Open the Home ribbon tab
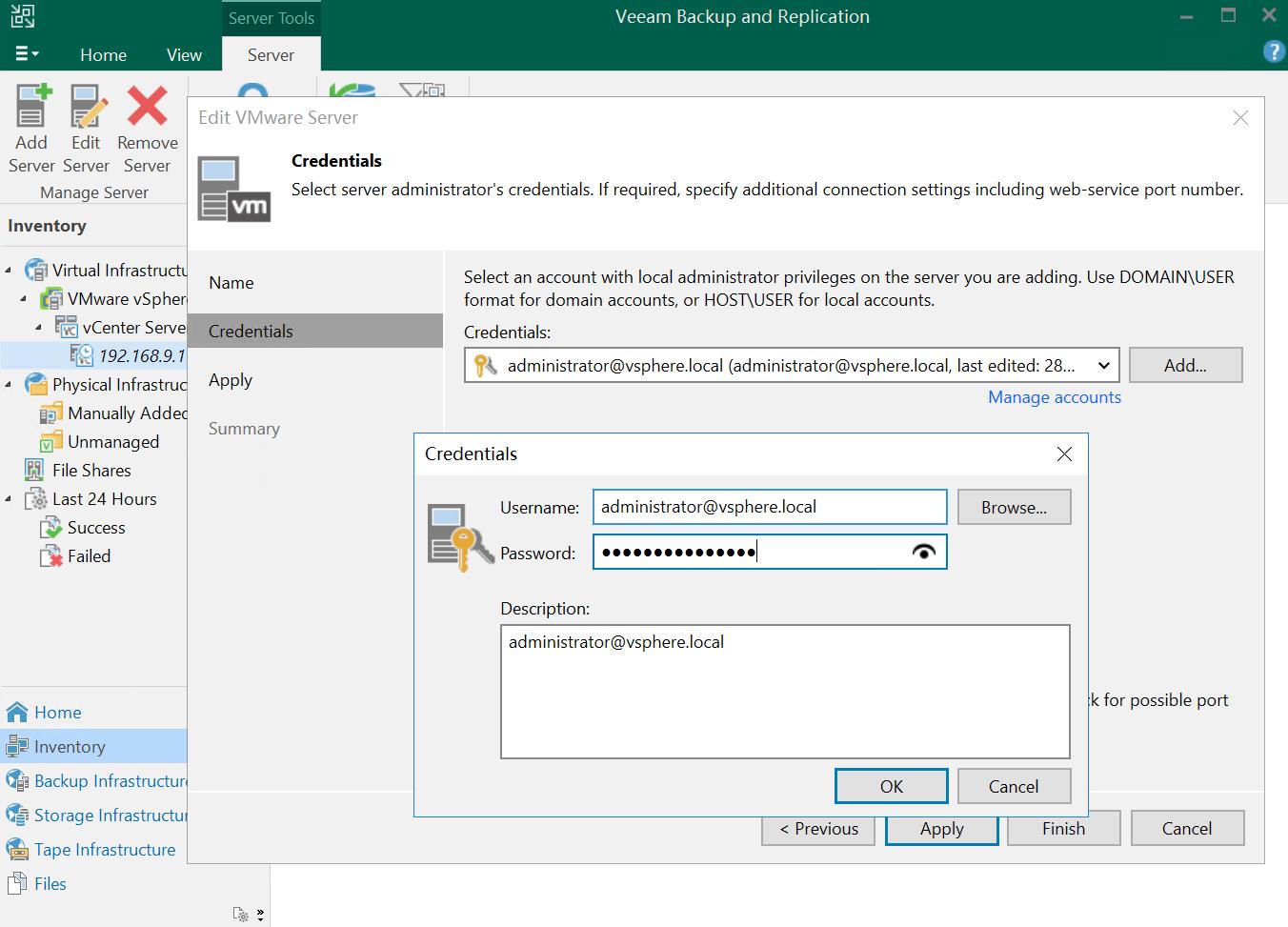The height and width of the screenshot is (927, 1288). click(x=103, y=54)
